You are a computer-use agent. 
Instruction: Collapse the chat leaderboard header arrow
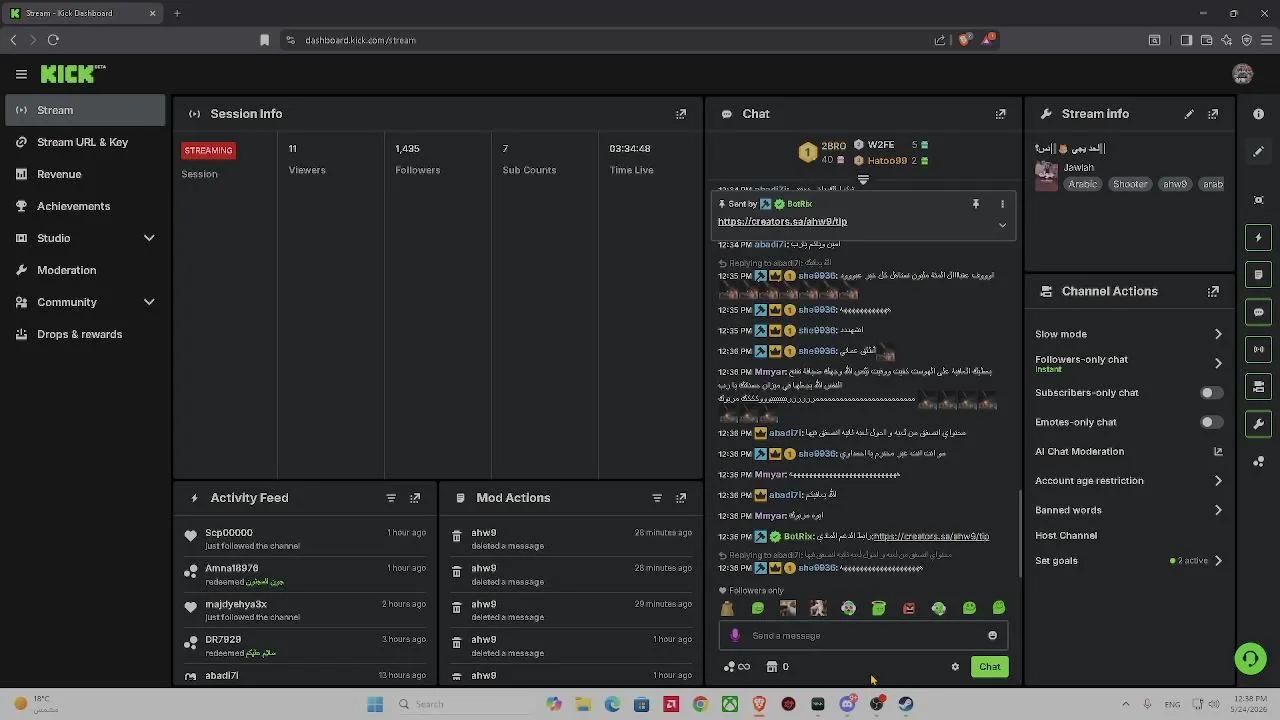[863, 181]
